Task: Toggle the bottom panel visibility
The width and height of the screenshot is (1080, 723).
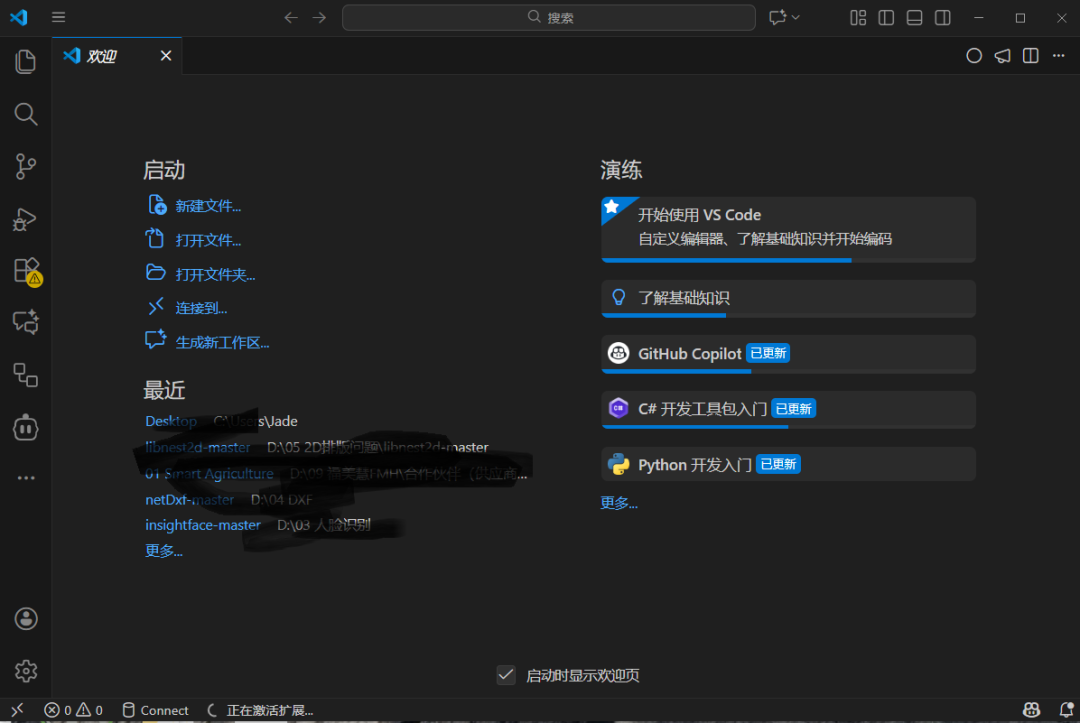Action: [914, 17]
